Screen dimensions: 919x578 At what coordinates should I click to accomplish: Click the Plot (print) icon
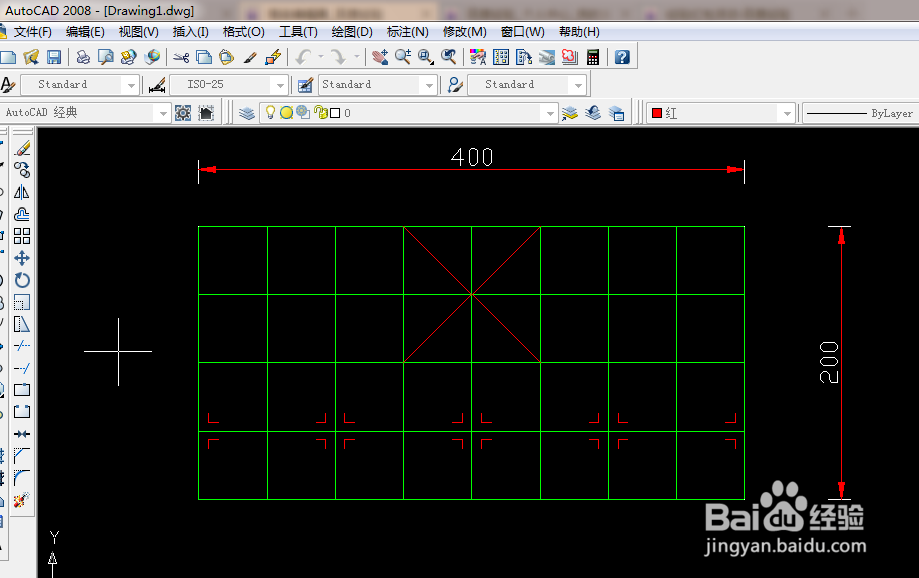coord(83,57)
